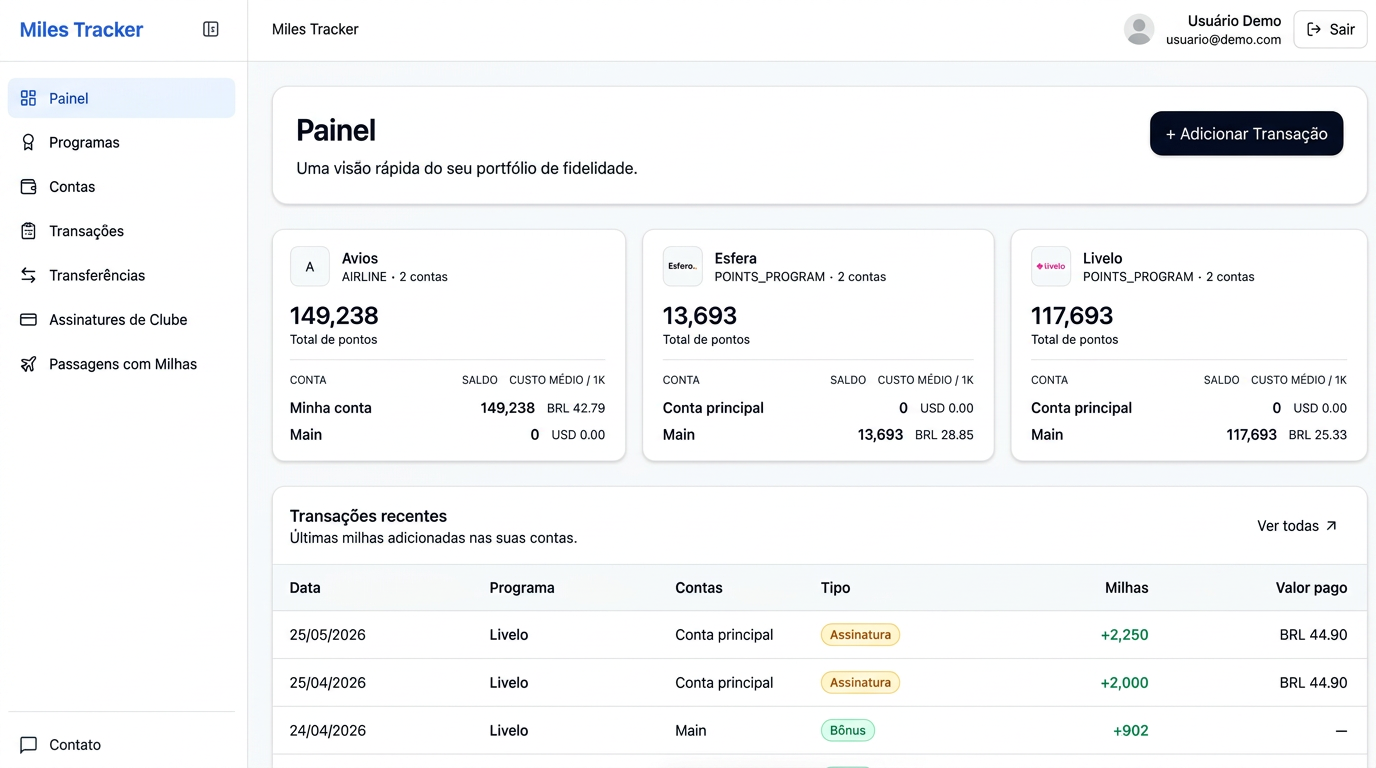Click the Esfera card title

click(735, 258)
